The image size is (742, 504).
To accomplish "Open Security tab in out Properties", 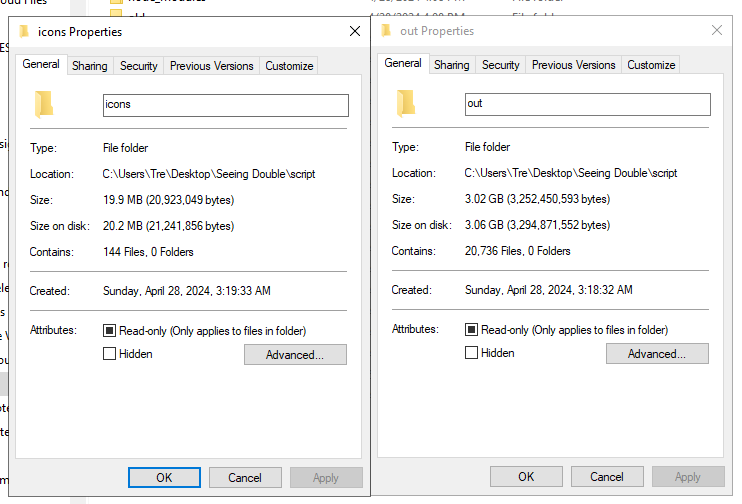I will [x=501, y=65].
